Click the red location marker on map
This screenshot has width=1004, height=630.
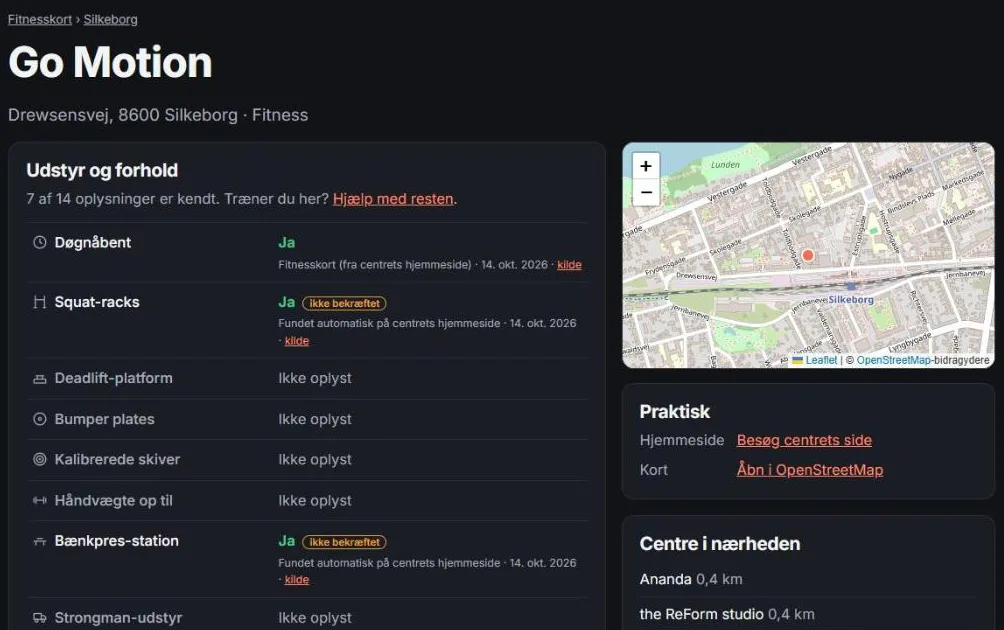[808, 255]
